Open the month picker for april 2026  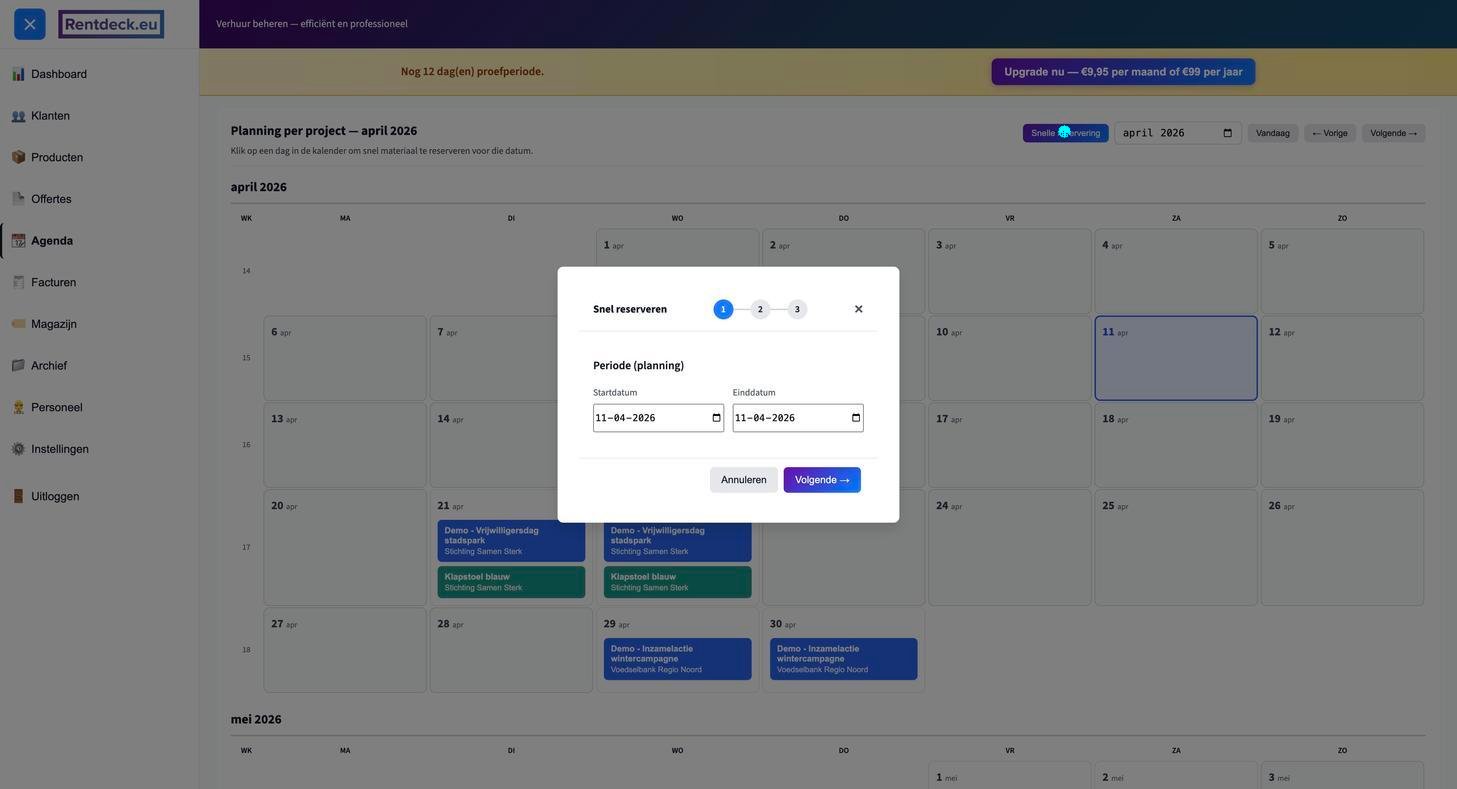(x=1227, y=133)
